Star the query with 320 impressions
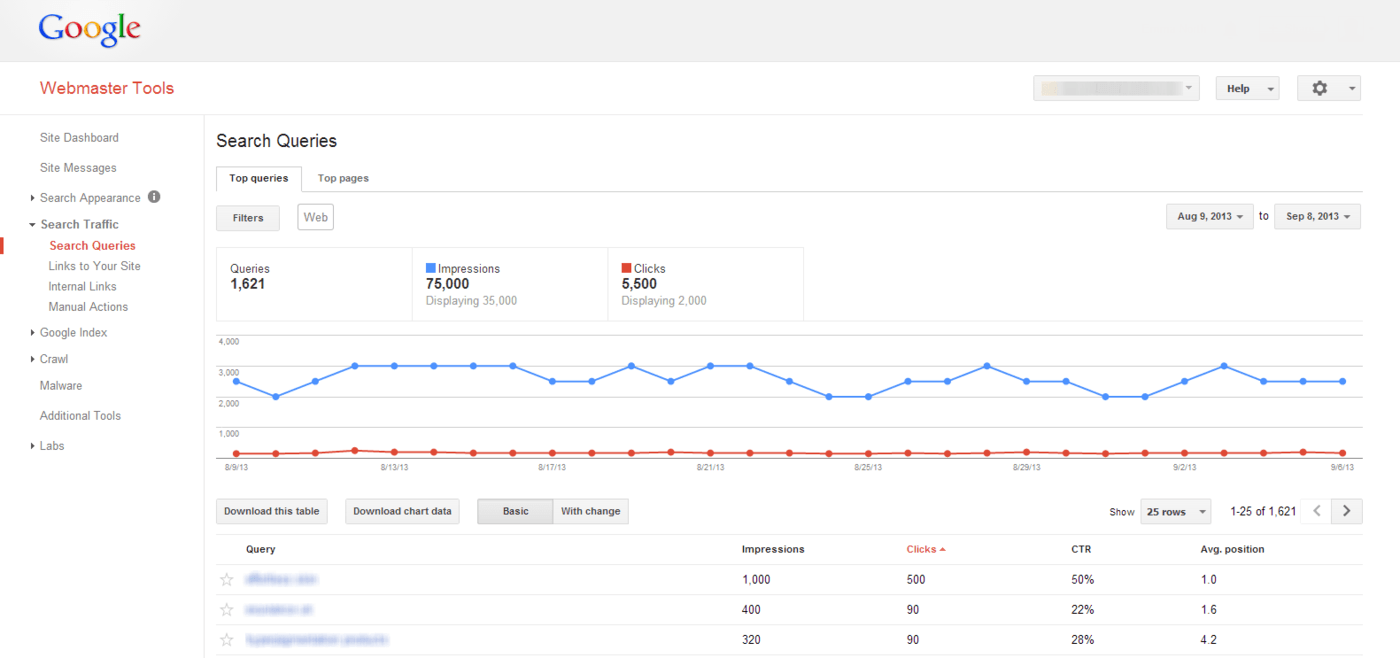1400x658 pixels. (227, 640)
